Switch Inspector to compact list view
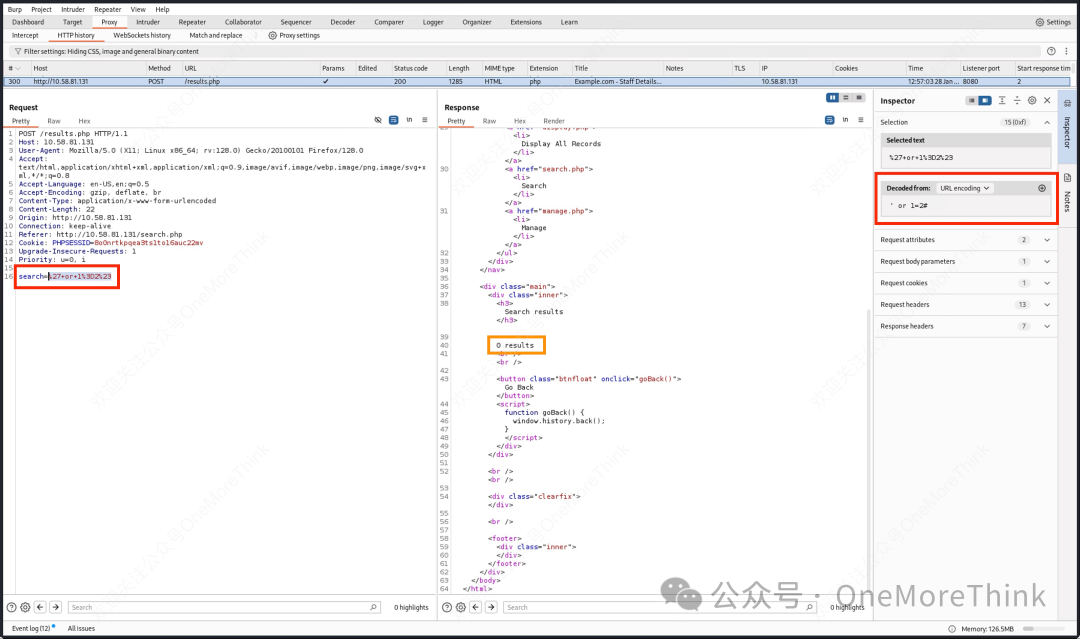The width and height of the screenshot is (1080, 639). 972,101
